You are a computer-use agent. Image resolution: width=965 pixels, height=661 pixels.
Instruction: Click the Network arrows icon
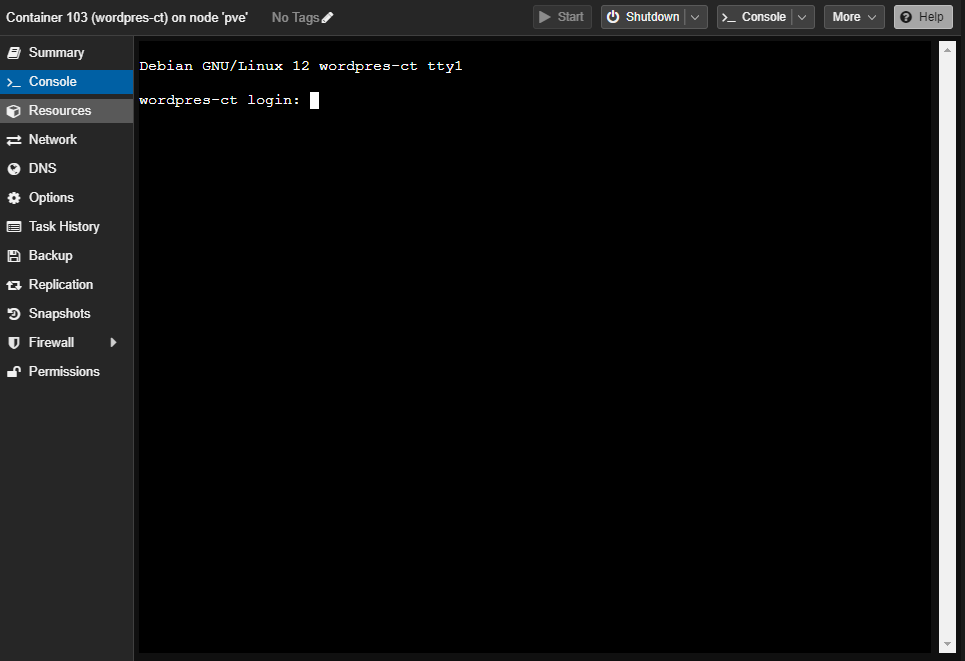[x=14, y=140]
